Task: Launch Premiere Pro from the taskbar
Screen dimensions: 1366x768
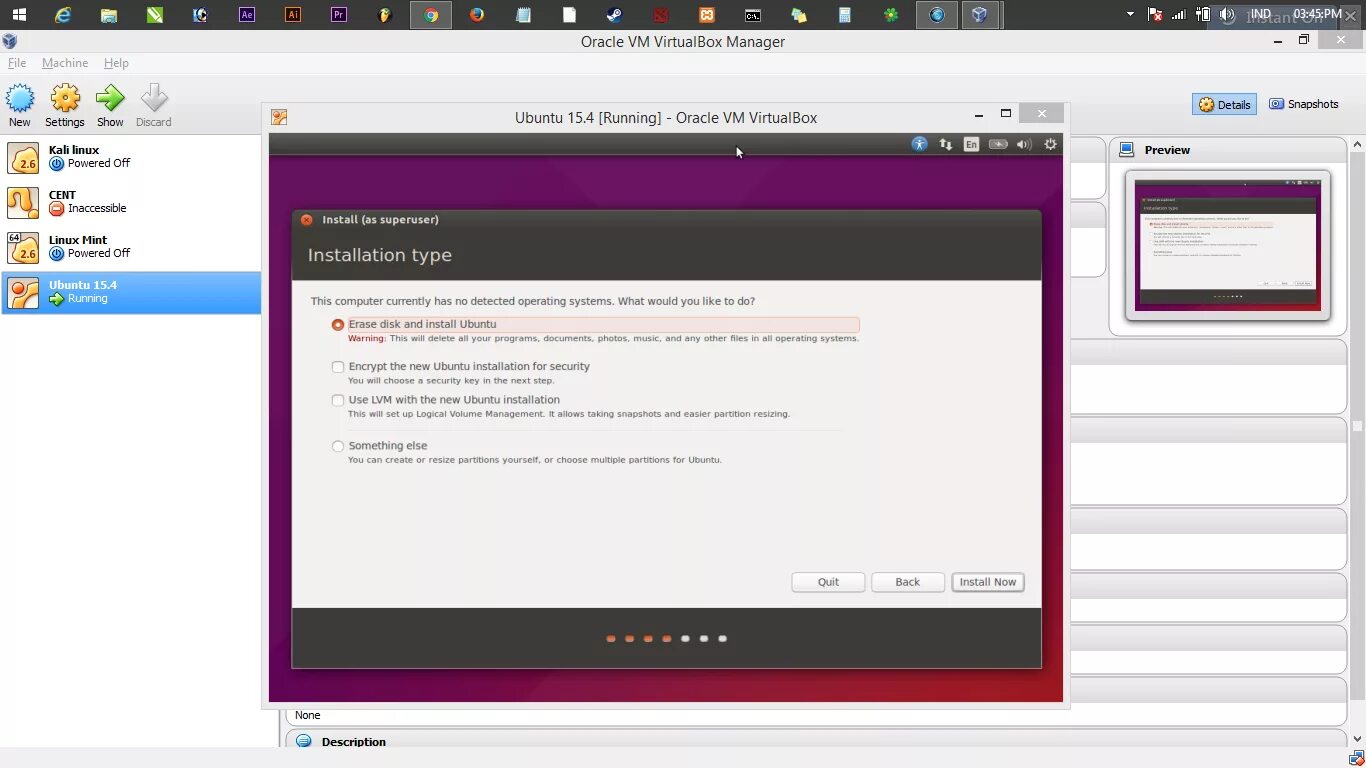Action: [339, 15]
